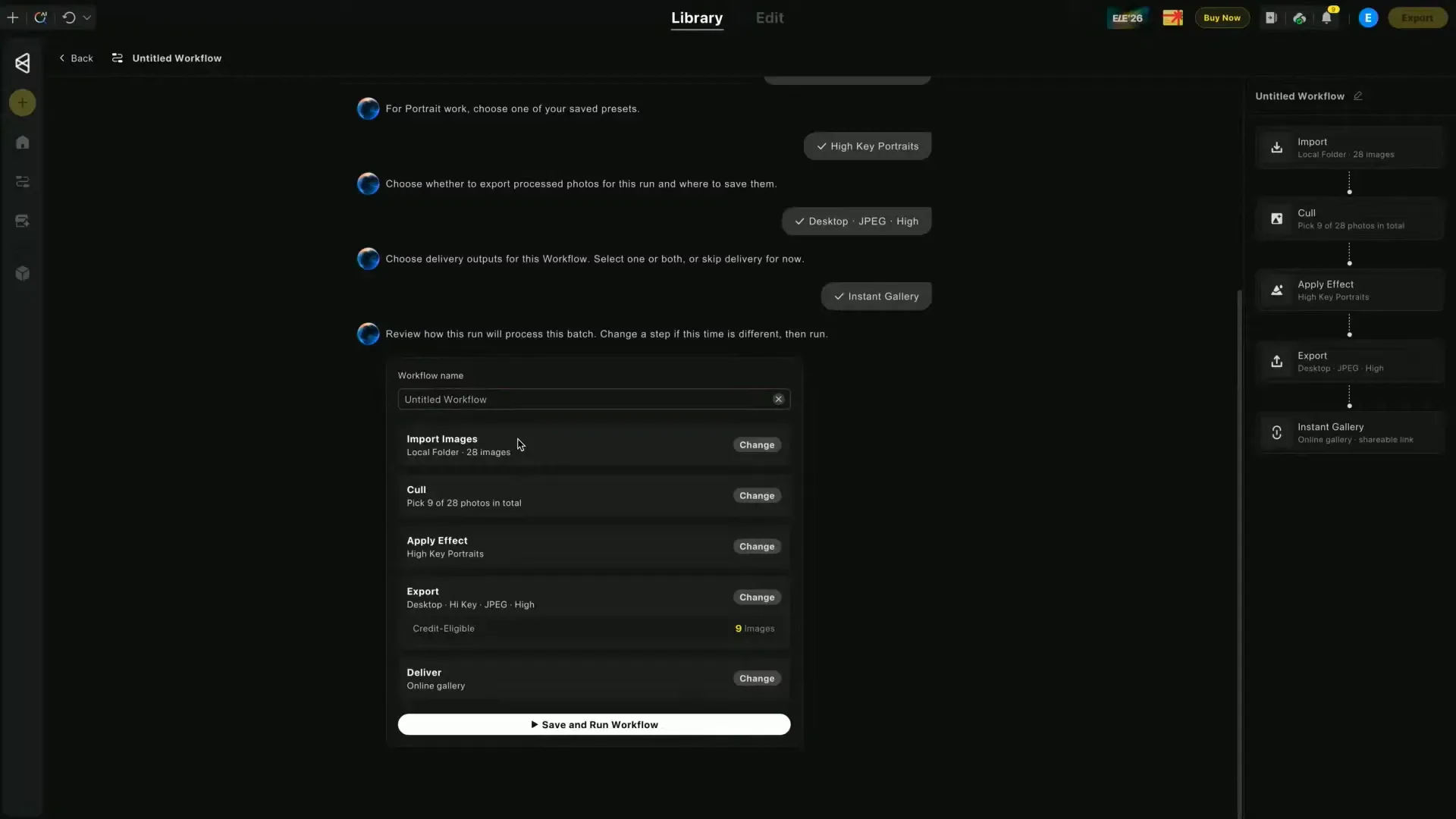The image size is (1456, 819).
Task: Click the Instant Gallery answer chip
Action: click(x=876, y=296)
